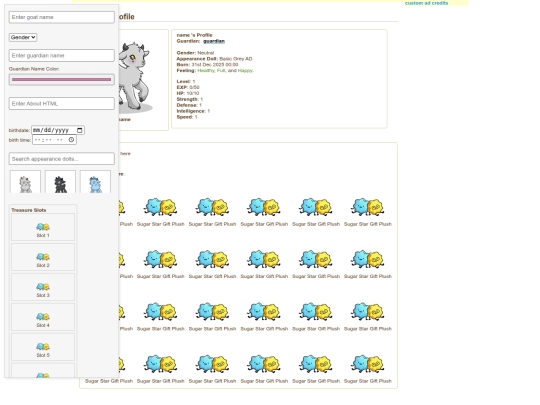Choose the Slot 4 treasure plush
The width and height of the screenshot is (540, 405).
43,317
